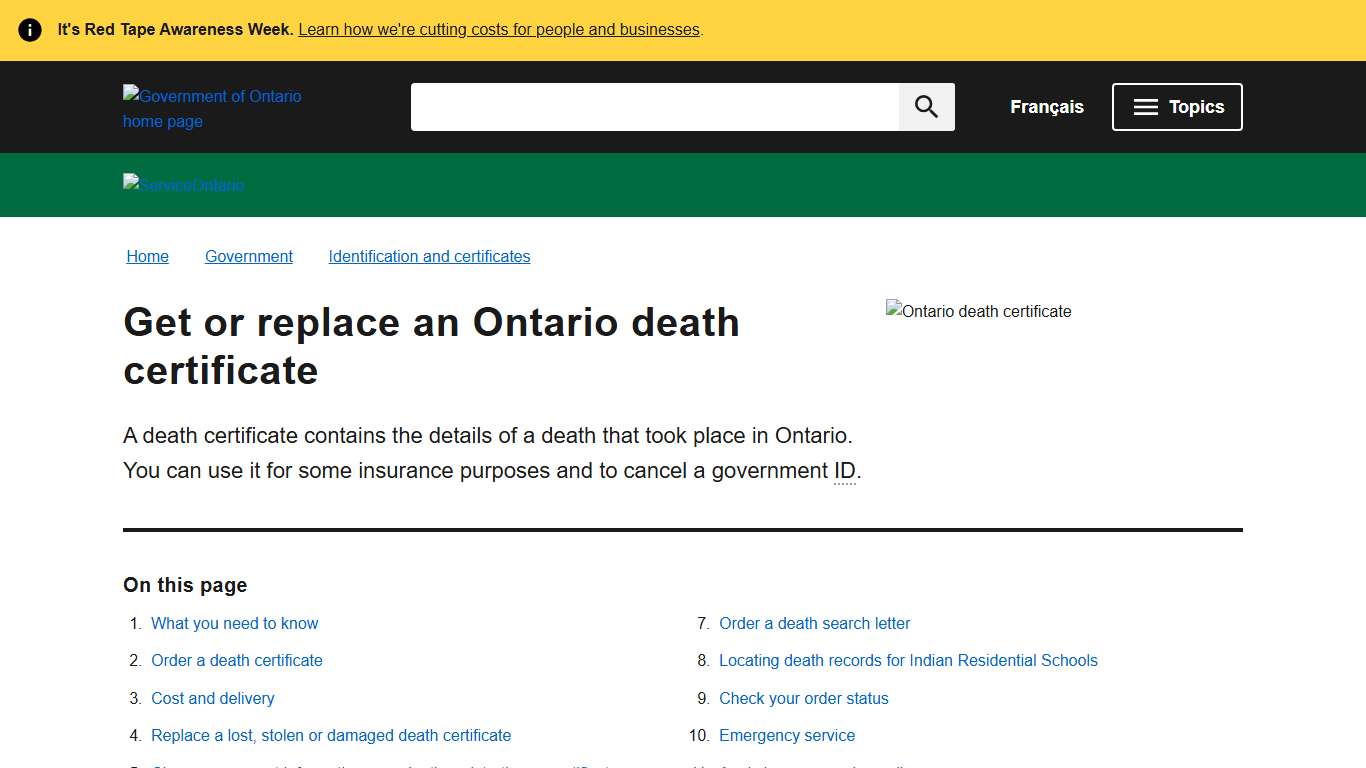Open the Home breadcrumb link
Image resolution: width=1366 pixels, height=768 pixels.
click(x=147, y=256)
